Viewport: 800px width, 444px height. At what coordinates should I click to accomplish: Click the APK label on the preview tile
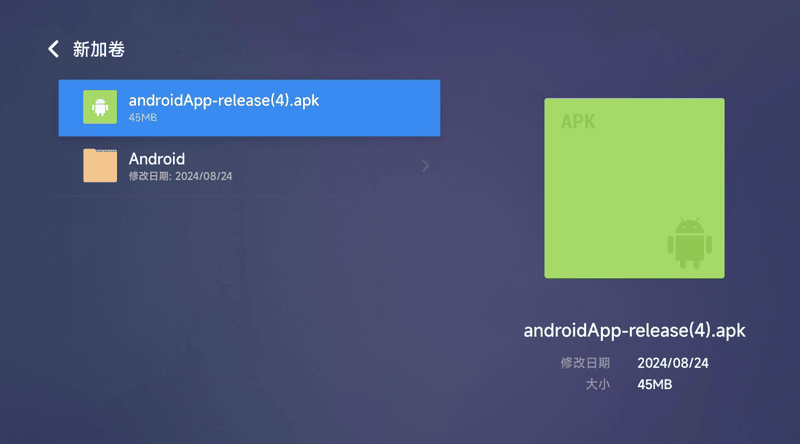(x=579, y=122)
